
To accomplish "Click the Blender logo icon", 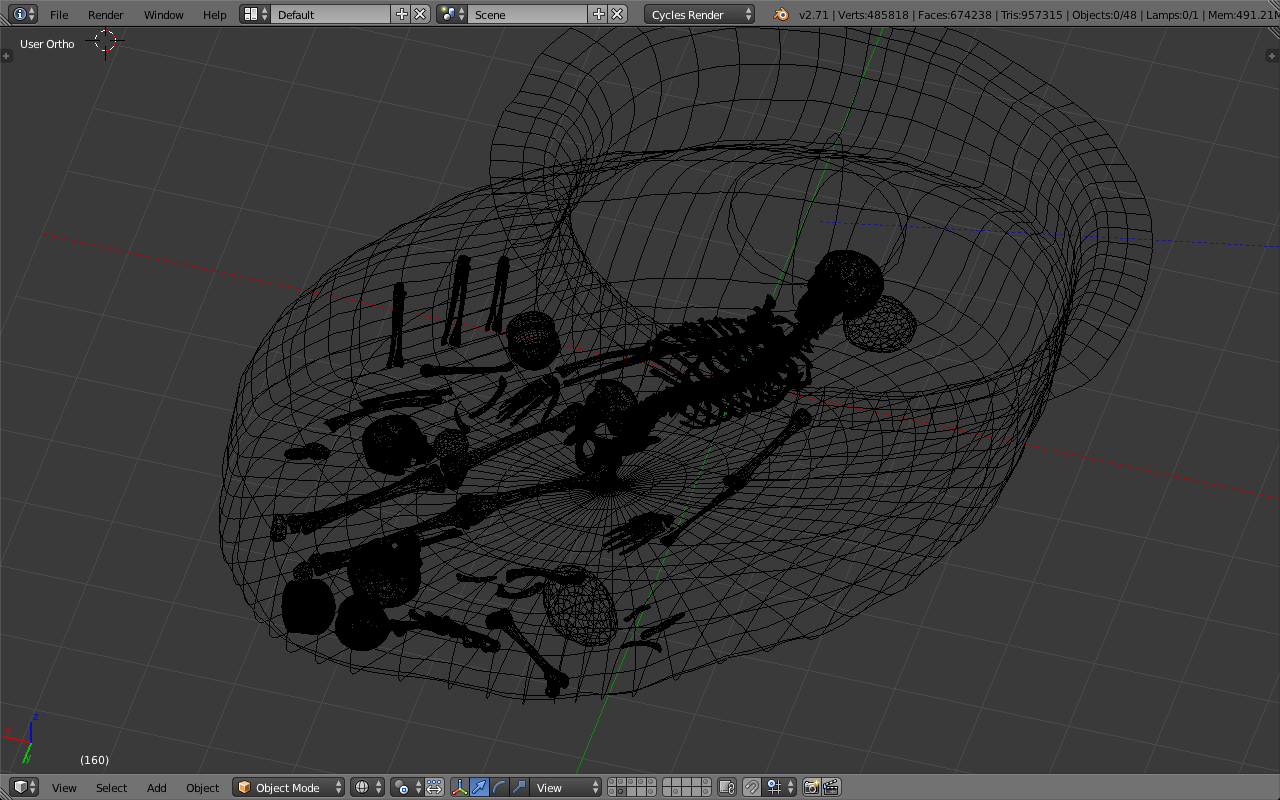I will [x=780, y=14].
